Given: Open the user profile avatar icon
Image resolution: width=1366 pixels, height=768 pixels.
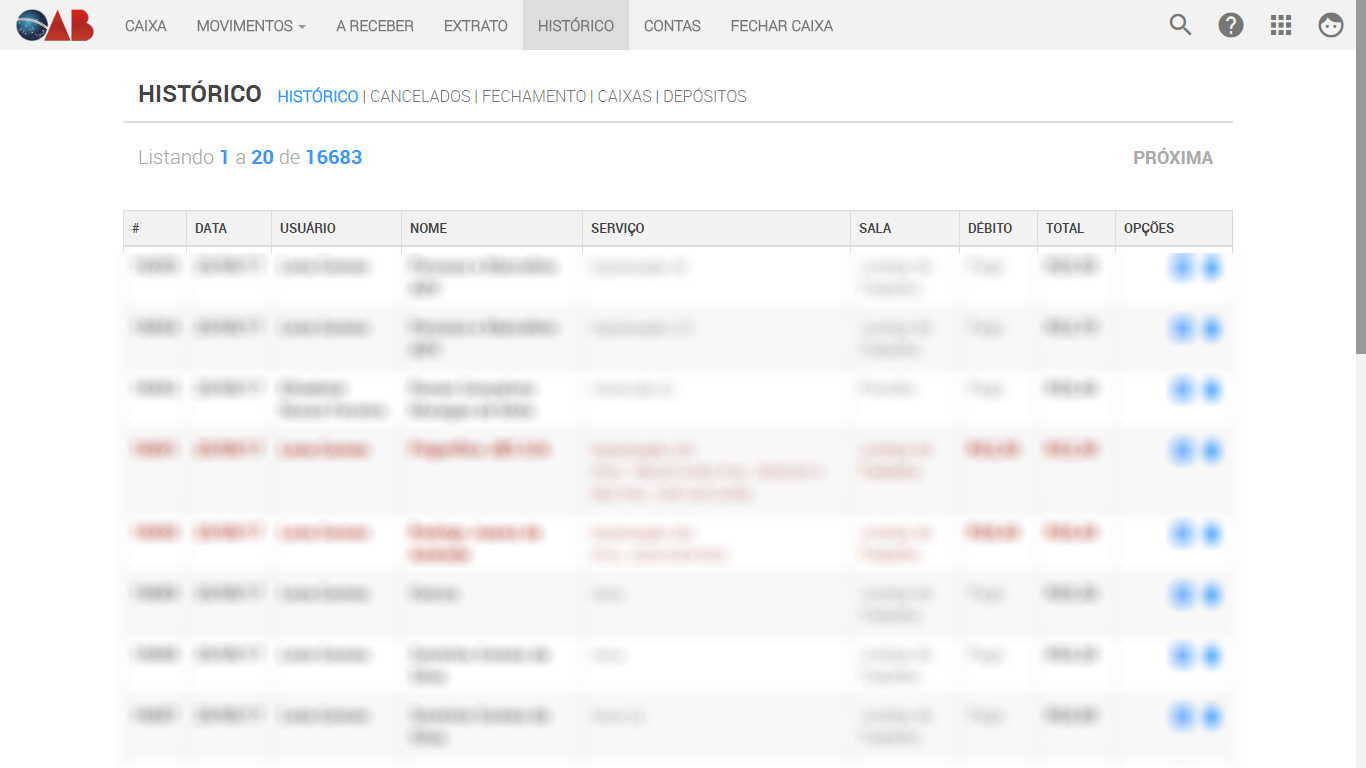Looking at the screenshot, I should 1330,25.
